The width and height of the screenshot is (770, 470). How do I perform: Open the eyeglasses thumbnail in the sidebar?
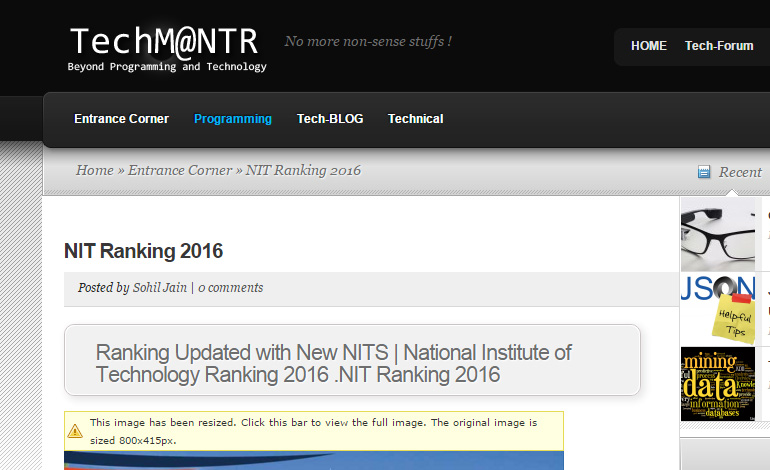point(717,233)
